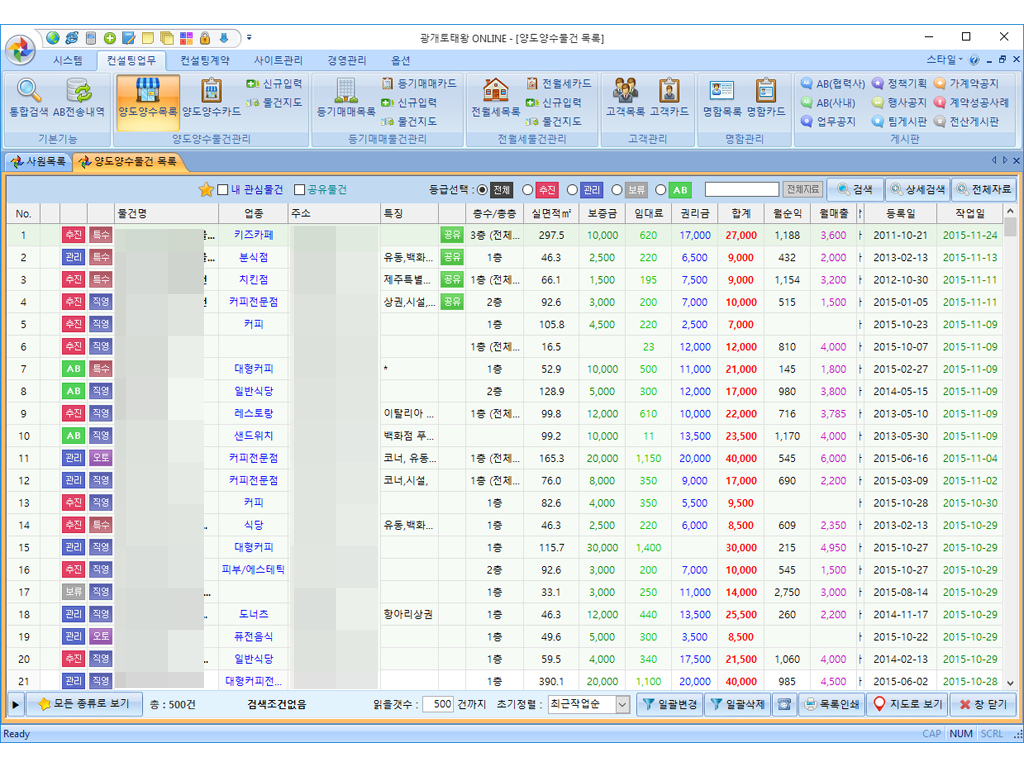Click the list vertical scrollbar down arrow
Screen dimensions: 1024x768
[x=1010, y=682]
